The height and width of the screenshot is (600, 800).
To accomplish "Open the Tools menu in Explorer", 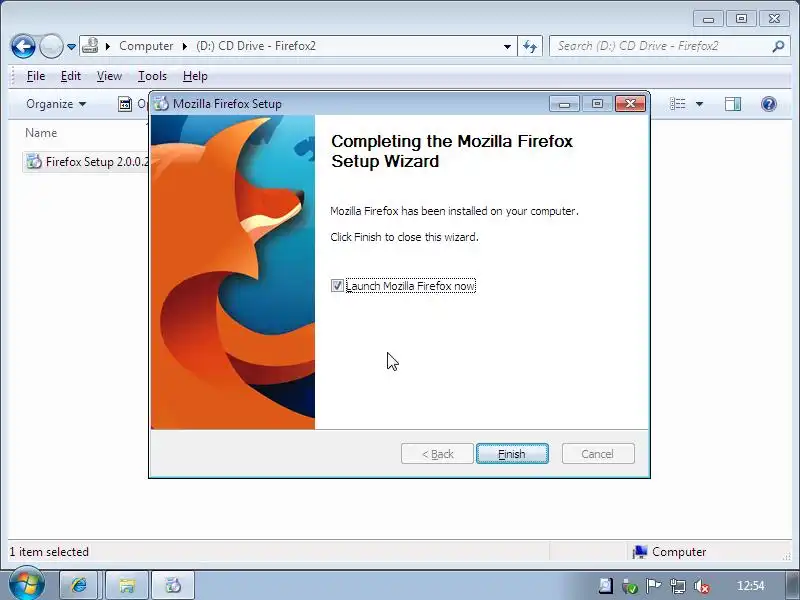I will click(x=152, y=76).
